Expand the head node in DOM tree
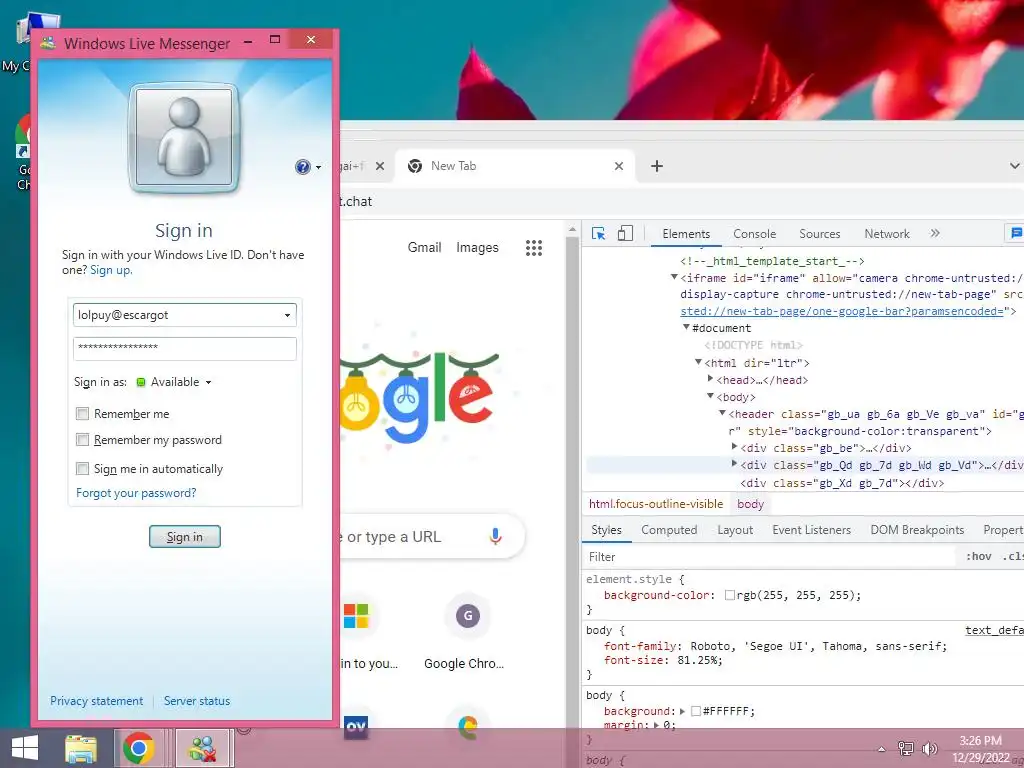 pyautogui.click(x=711, y=379)
